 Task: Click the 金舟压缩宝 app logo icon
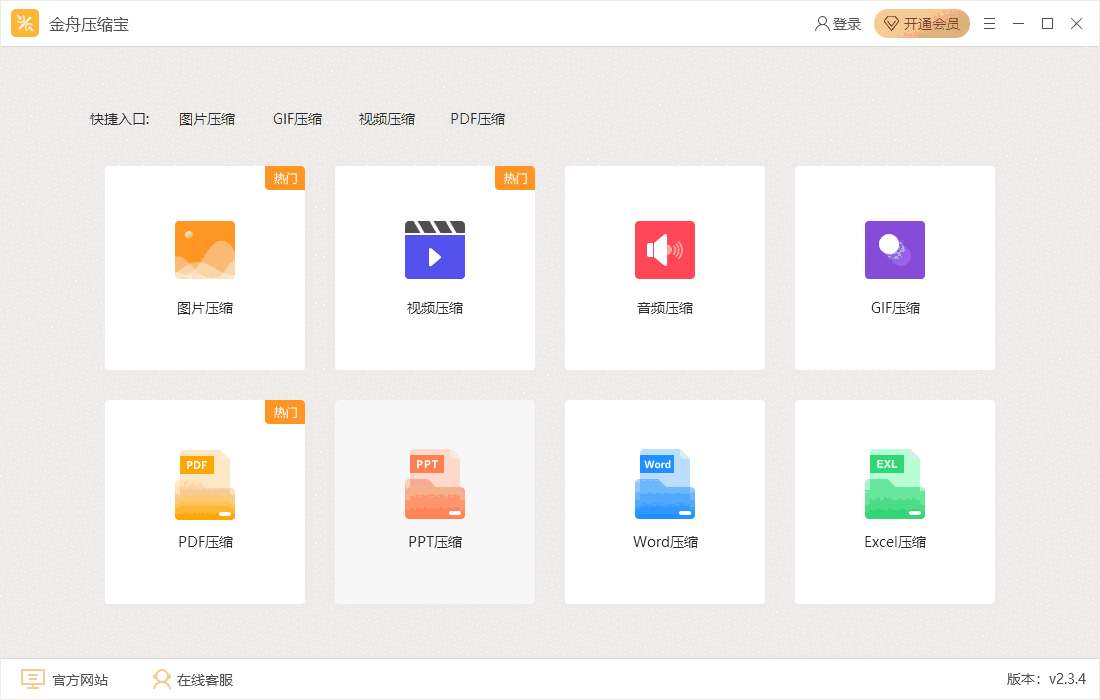25,22
